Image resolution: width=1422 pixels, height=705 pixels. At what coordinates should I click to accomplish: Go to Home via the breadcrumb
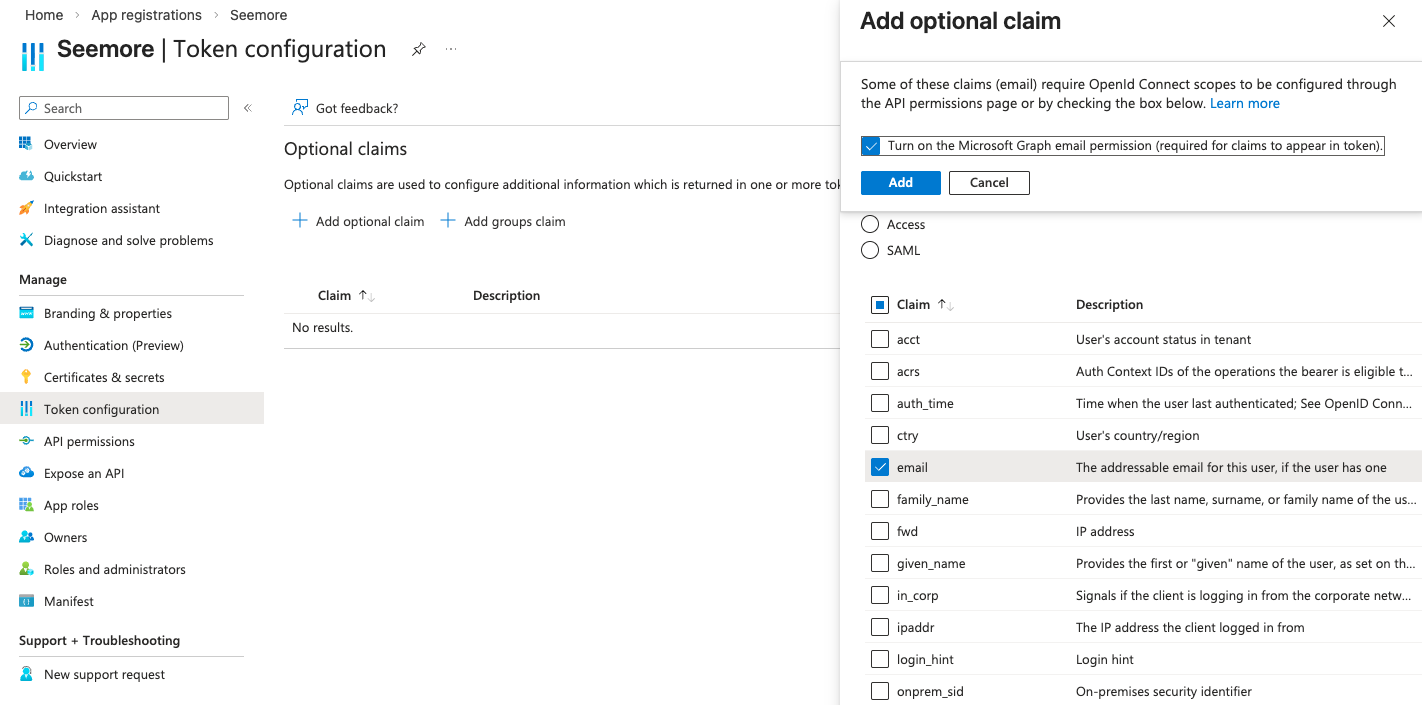(43, 14)
